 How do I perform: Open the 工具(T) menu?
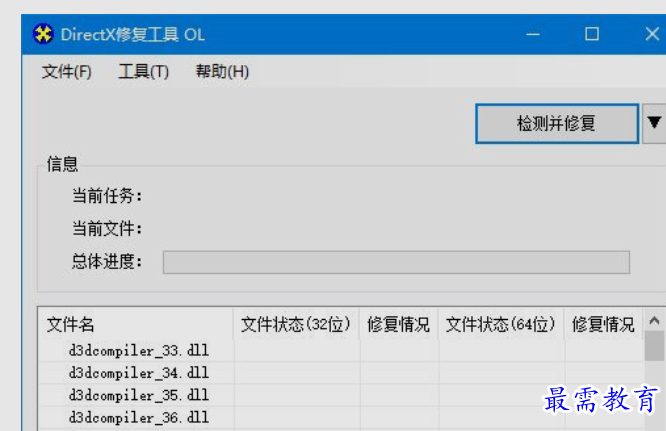(x=144, y=71)
